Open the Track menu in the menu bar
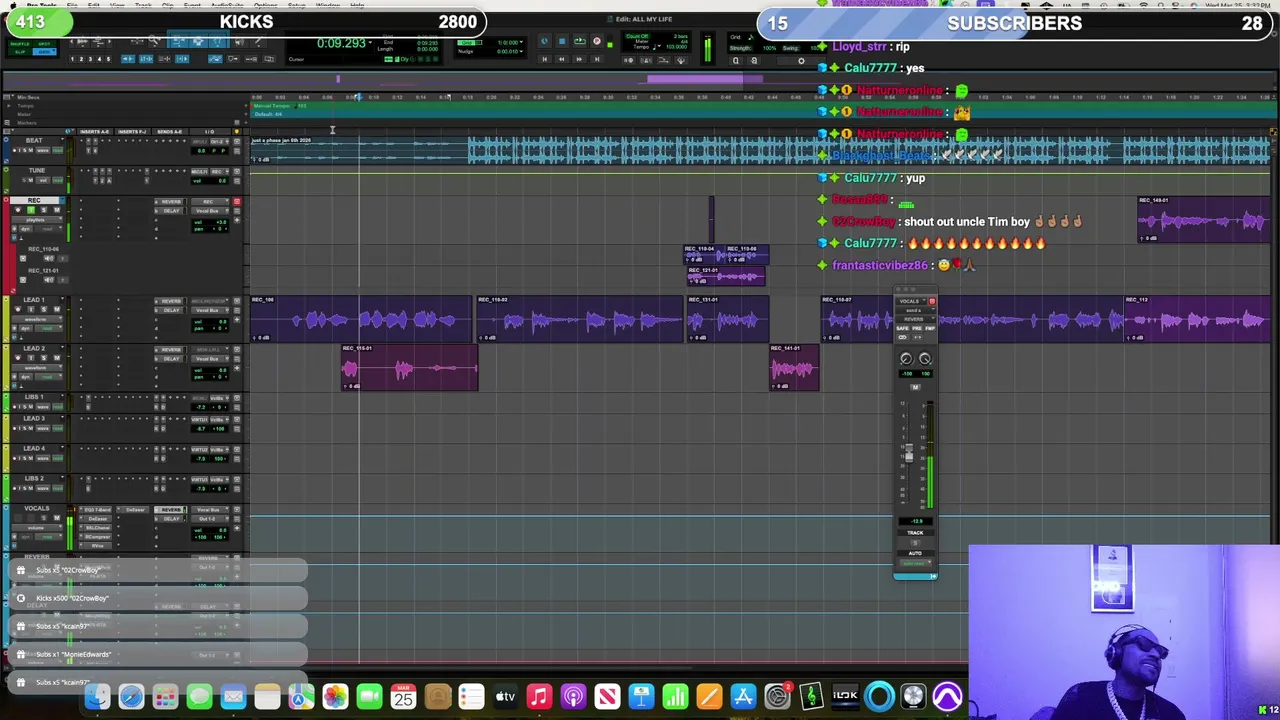The width and height of the screenshot is (1280, 720). click(143, 5)
